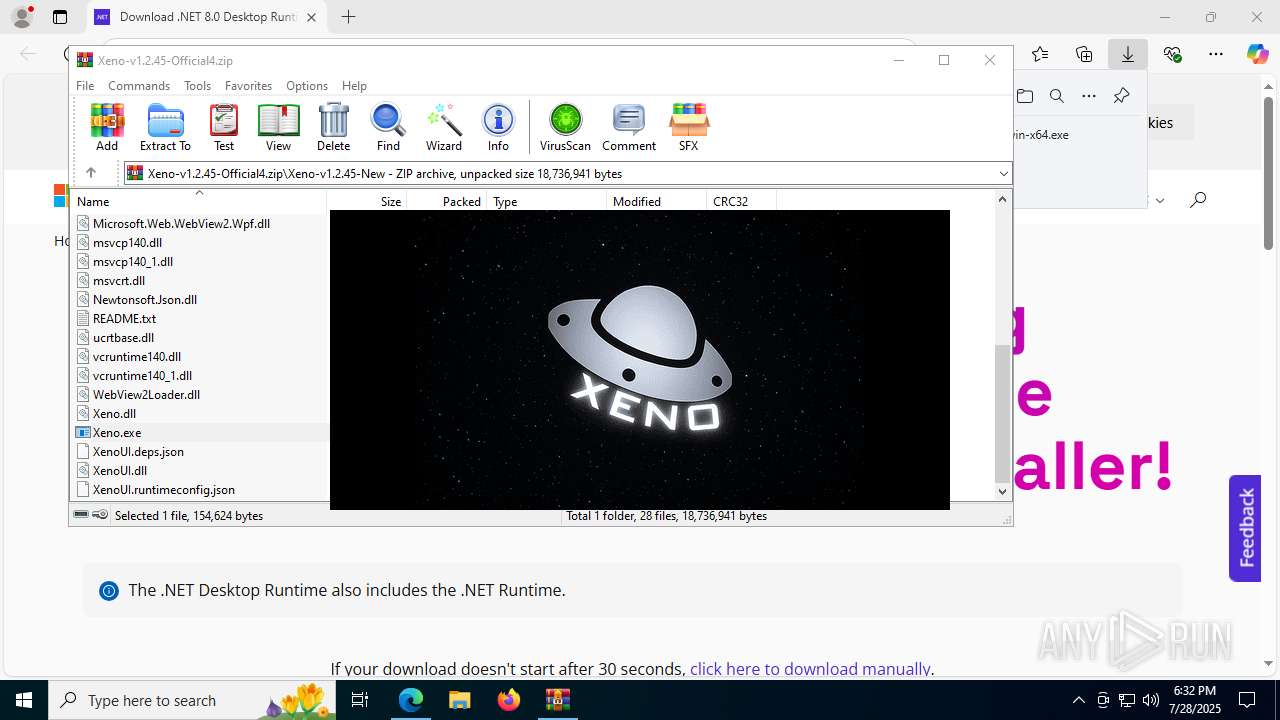The image size is (1280, 720).
Task: Select vcruntime140.dll file
Action: (x=137, y=356)
